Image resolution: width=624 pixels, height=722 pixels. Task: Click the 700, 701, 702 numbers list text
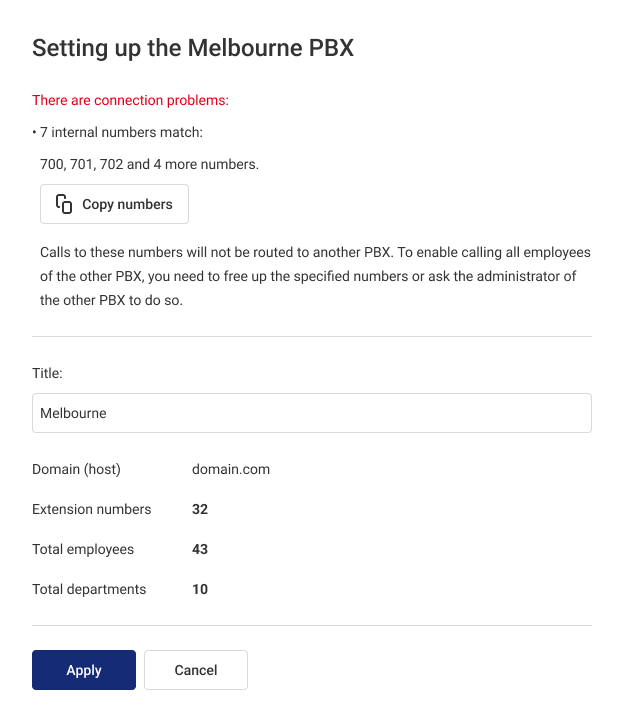pos(149,164)
